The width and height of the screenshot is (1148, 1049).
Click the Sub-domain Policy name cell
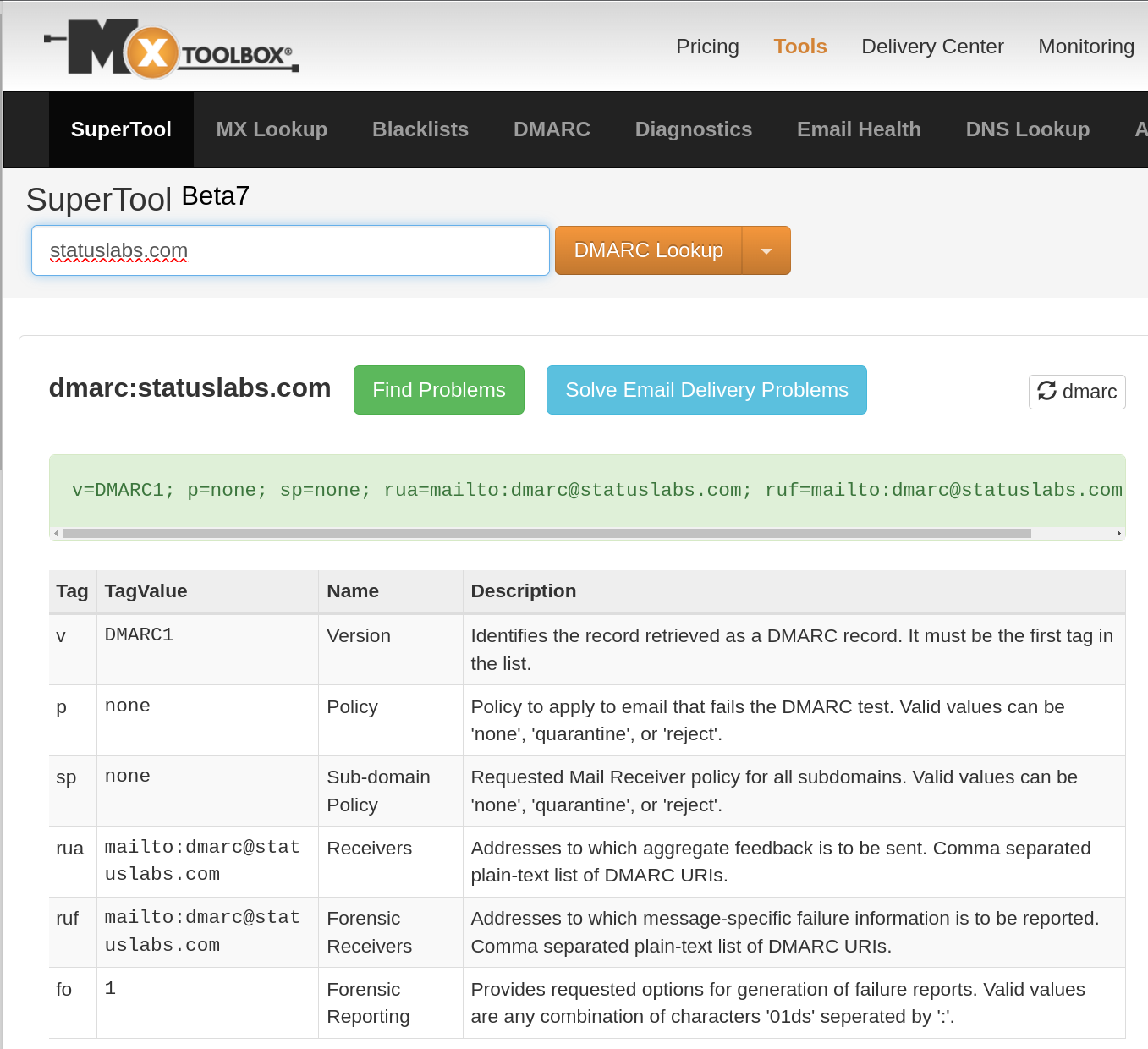(x=390, y=791)
